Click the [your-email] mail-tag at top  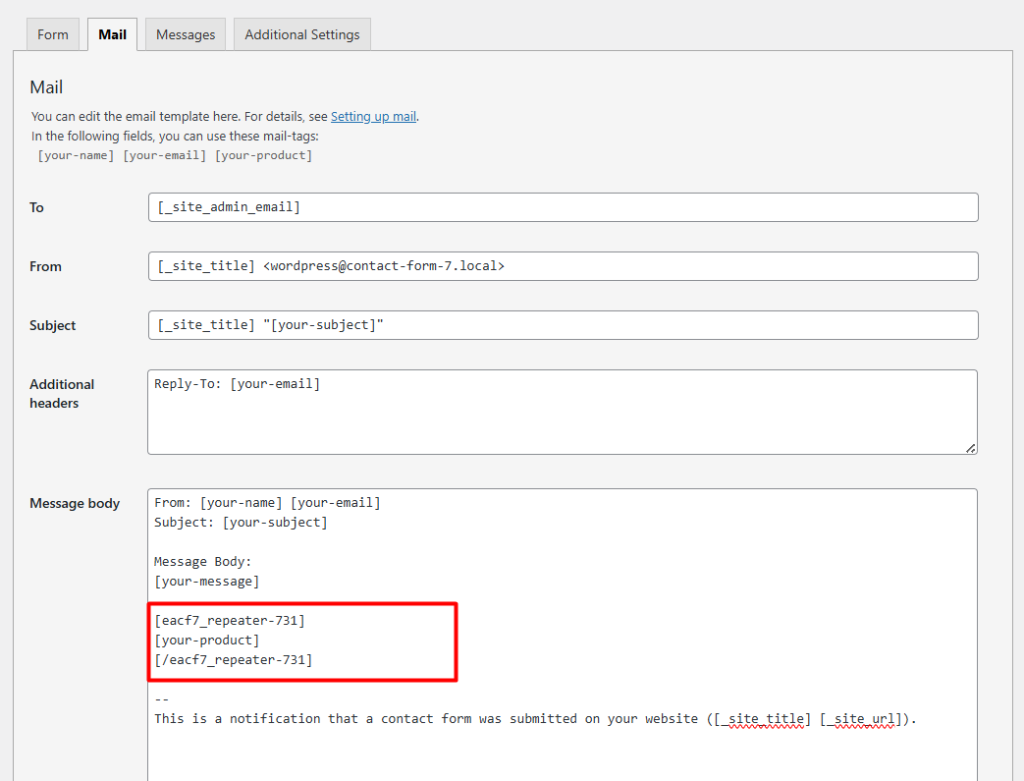(x=165, y=155)
